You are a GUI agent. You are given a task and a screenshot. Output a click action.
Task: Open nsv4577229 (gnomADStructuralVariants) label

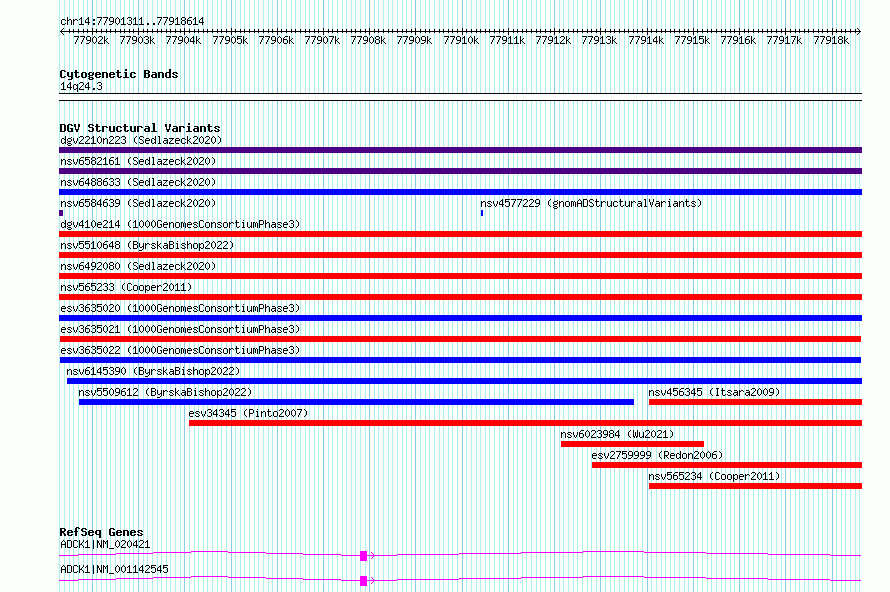591,203
